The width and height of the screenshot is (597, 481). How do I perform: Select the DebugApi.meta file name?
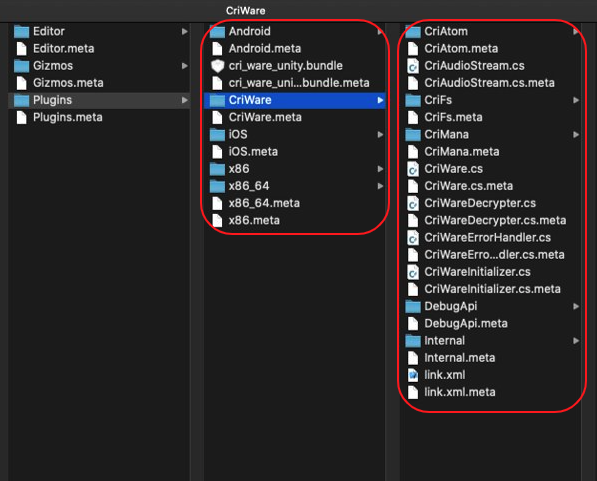pyautogui.click(x=466, y=324)
